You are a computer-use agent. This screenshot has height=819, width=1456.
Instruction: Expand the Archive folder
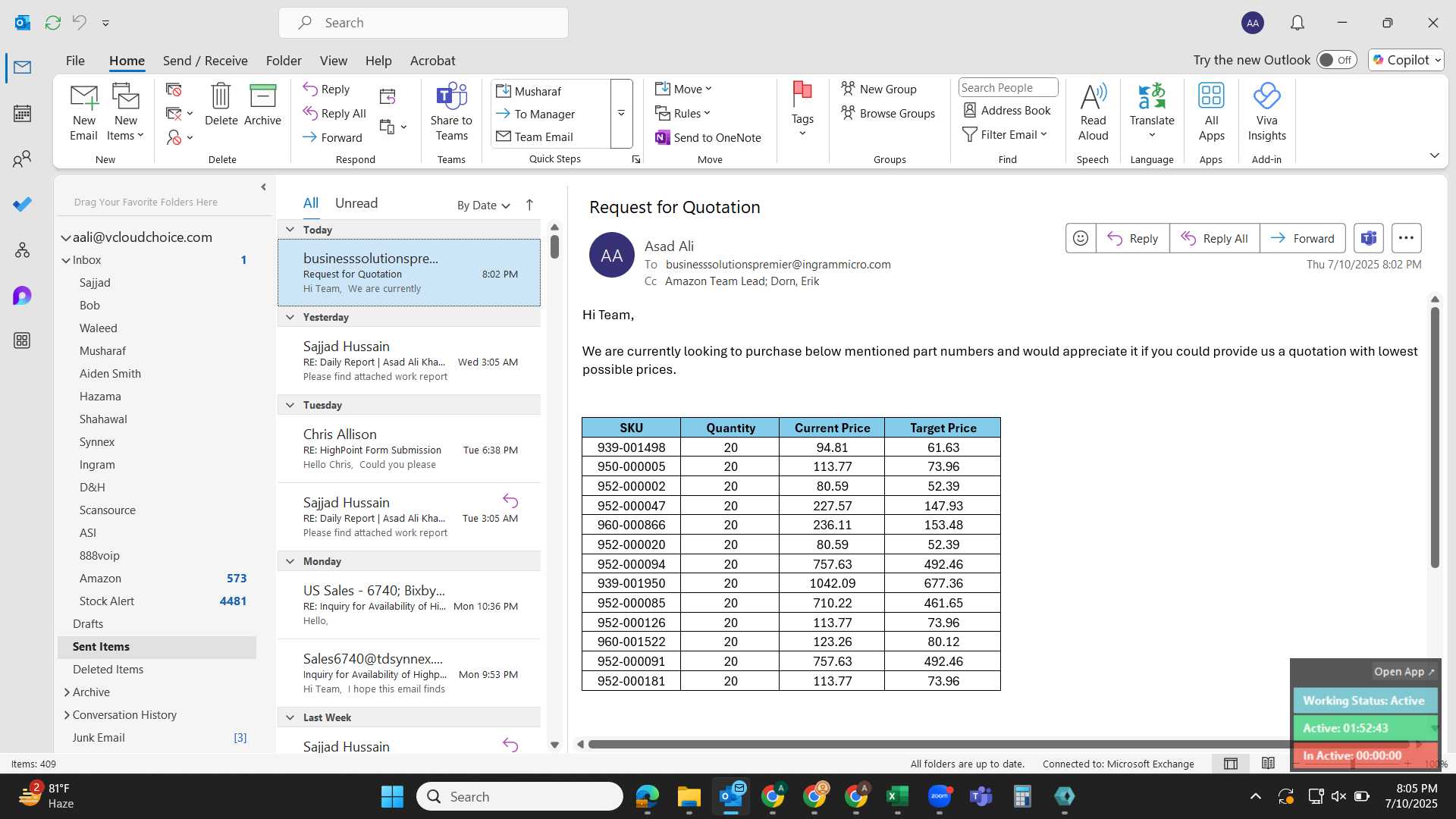point(67,692)
